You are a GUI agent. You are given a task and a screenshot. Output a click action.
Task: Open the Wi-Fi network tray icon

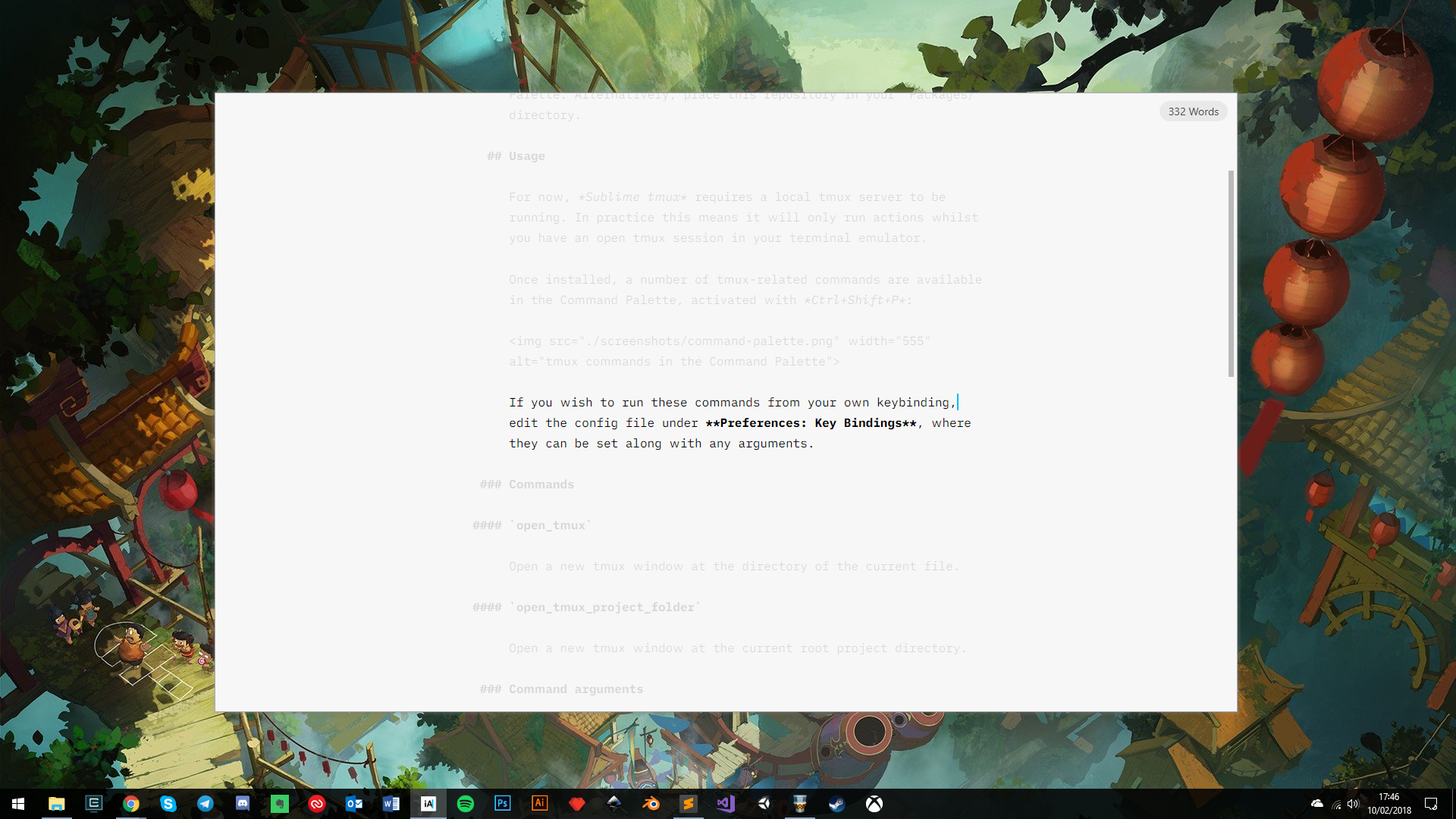tap(1336, 804)
